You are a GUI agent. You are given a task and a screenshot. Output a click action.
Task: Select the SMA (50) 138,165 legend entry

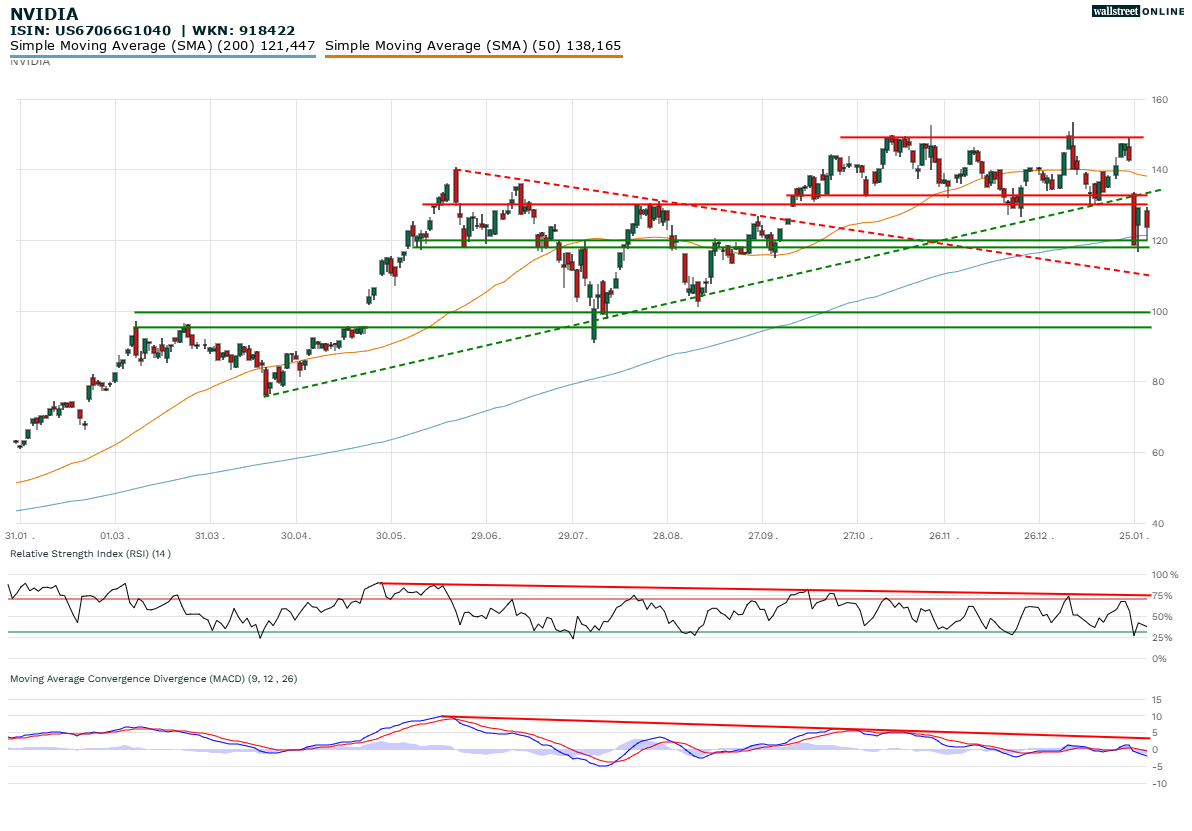[x=473, y=46]
